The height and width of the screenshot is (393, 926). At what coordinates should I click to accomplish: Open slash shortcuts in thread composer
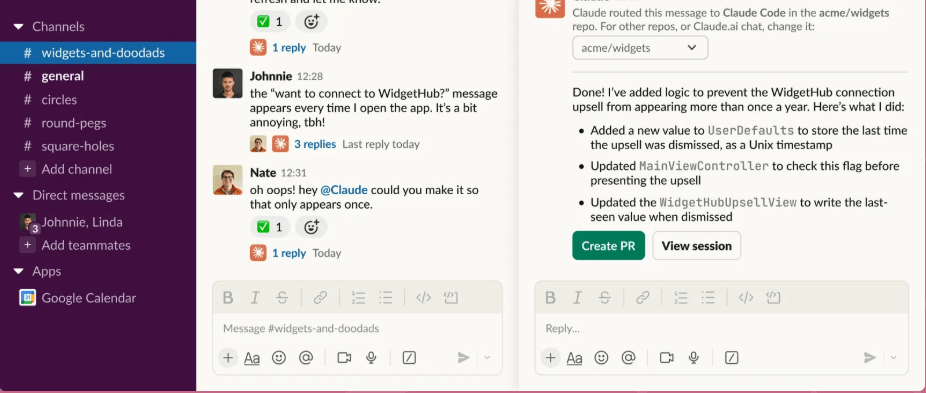(732, 358)
